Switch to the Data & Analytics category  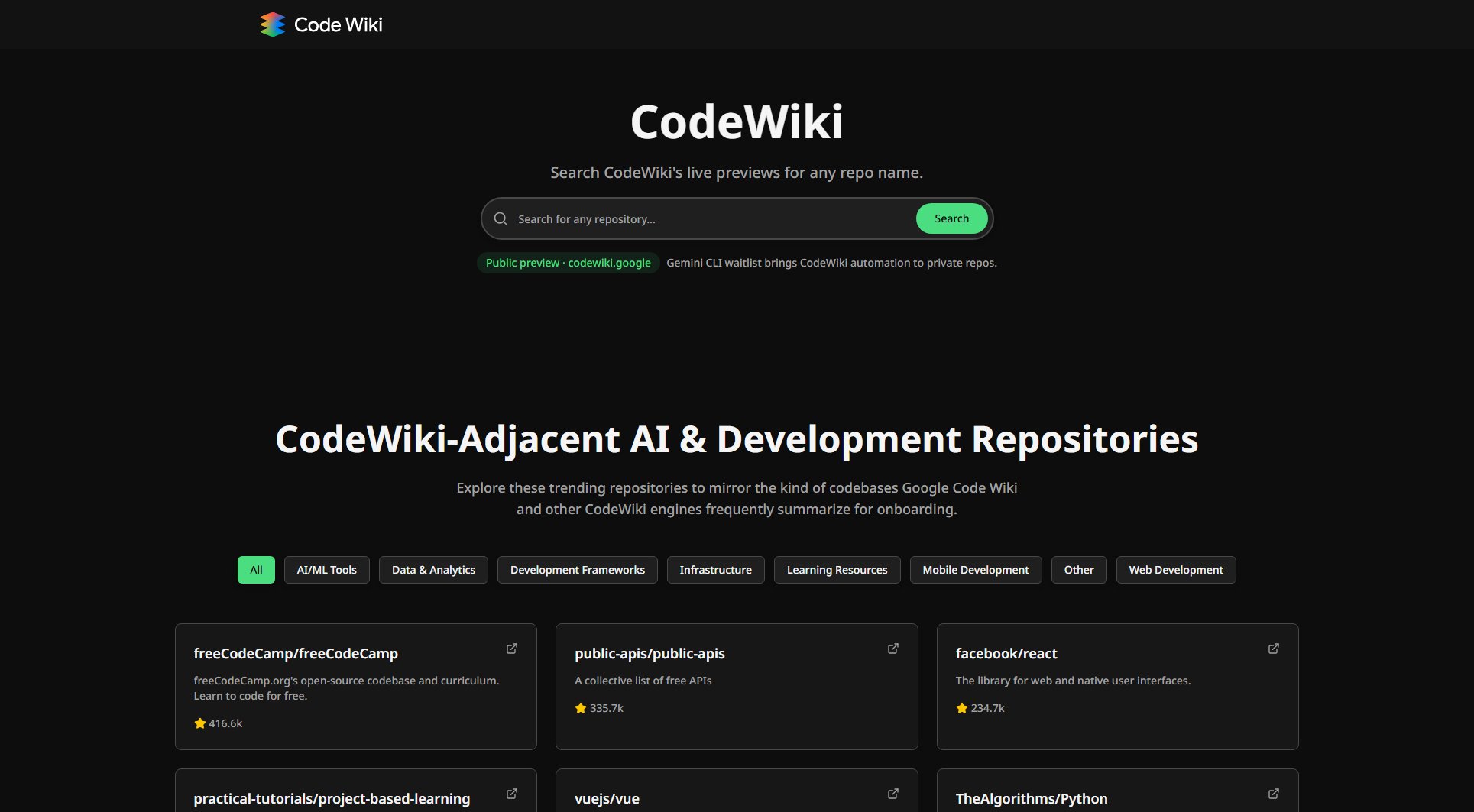point(432,569)
